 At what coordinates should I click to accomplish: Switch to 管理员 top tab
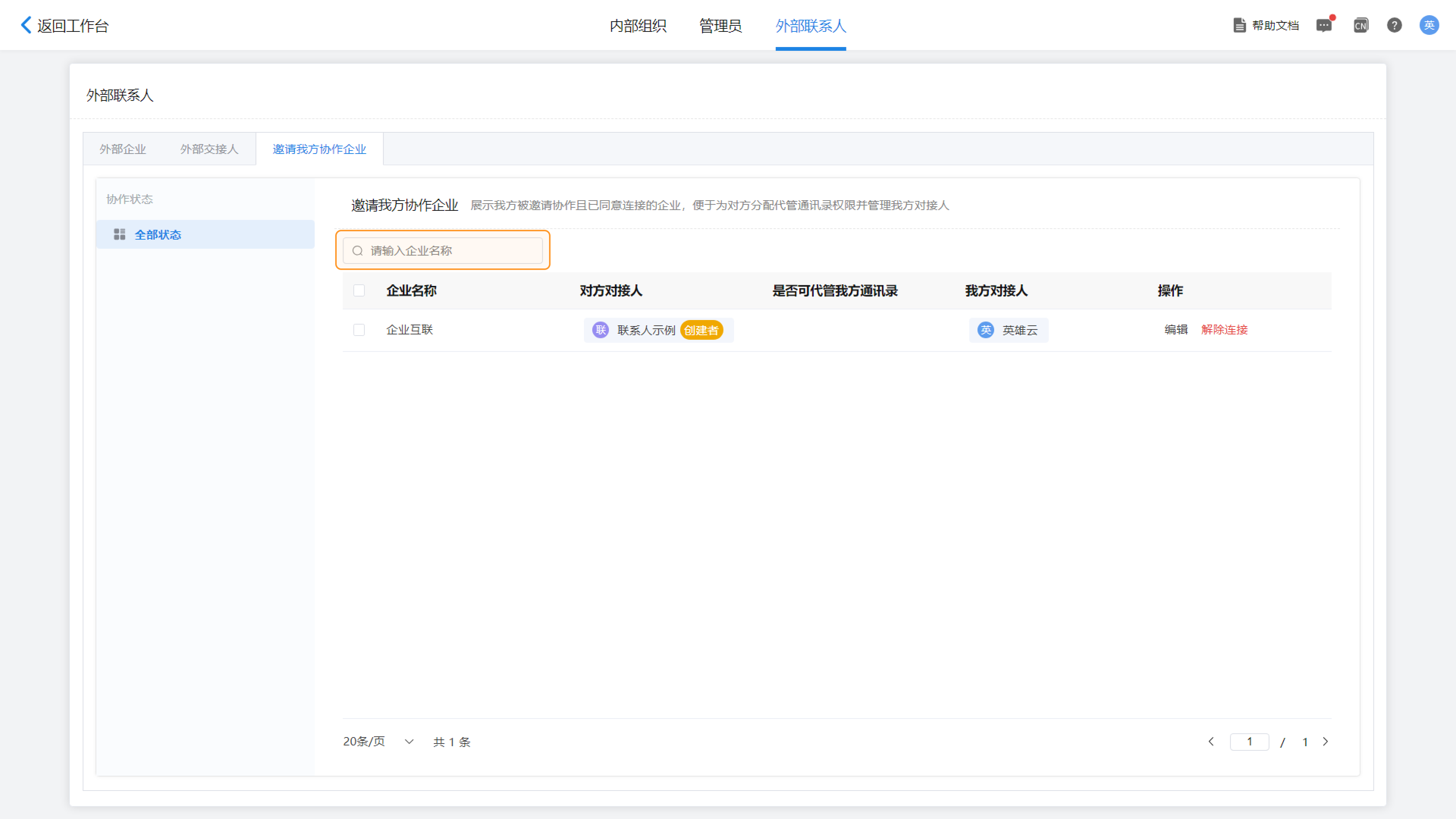721,25
